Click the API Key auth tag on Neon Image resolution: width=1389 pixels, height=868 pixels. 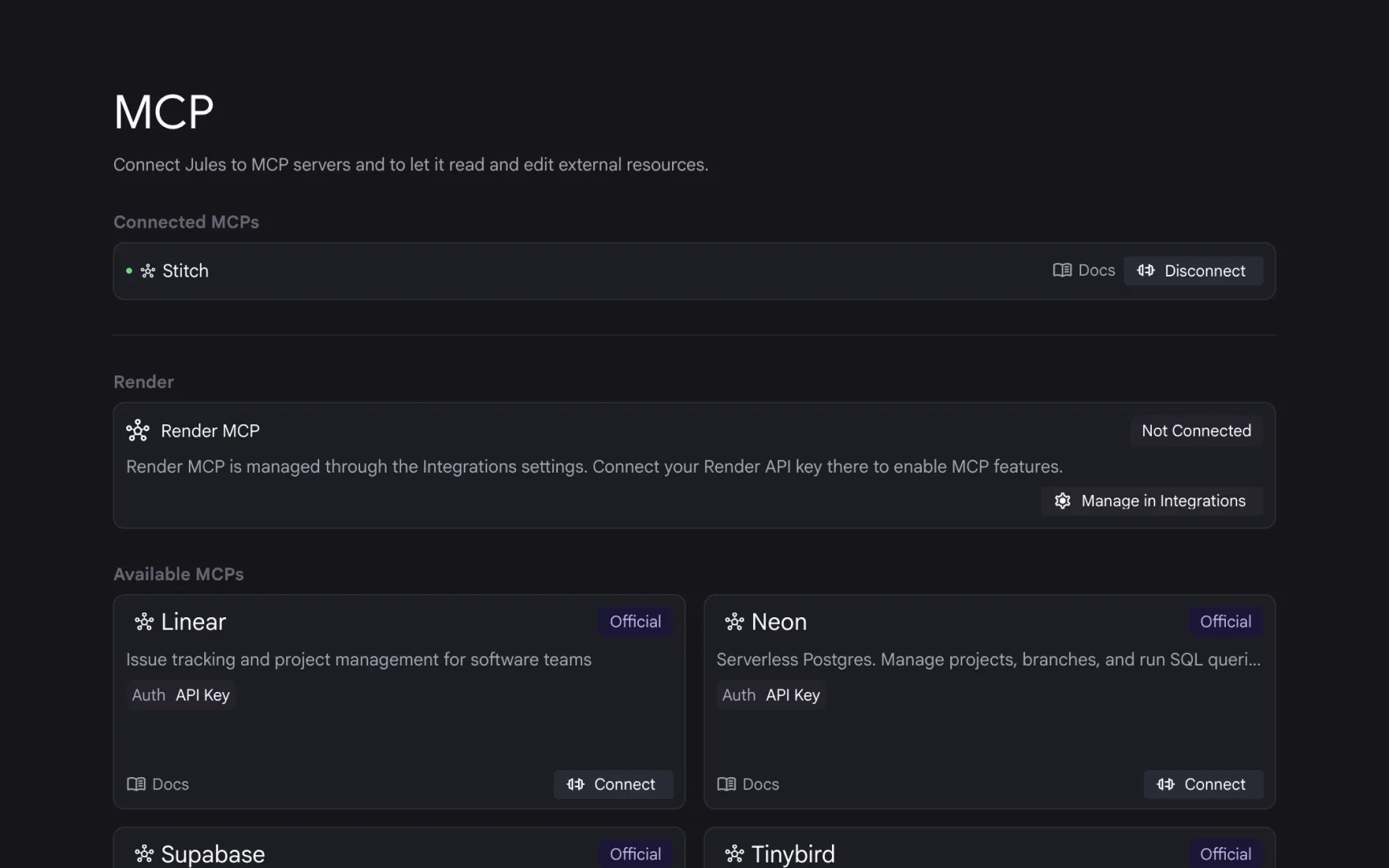point(793,695)
